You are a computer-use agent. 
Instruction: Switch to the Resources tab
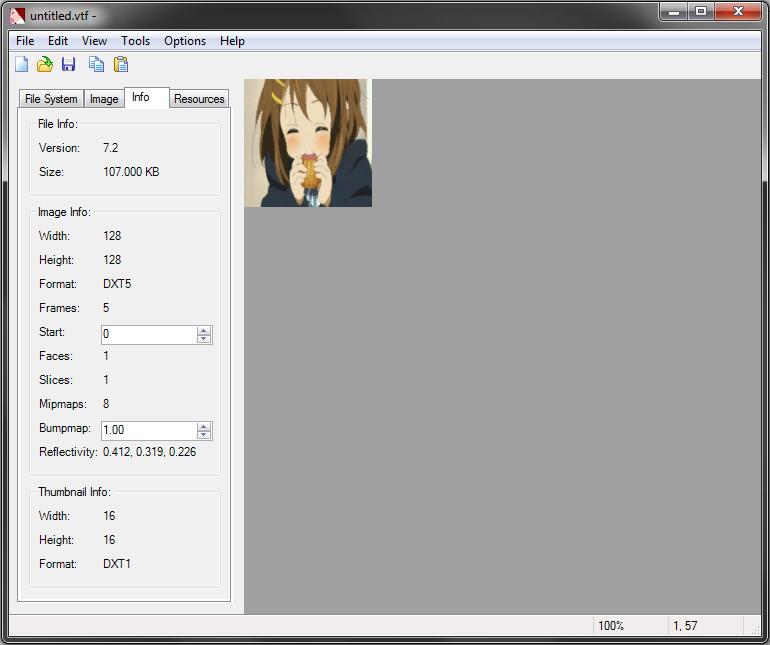point(199,99)
